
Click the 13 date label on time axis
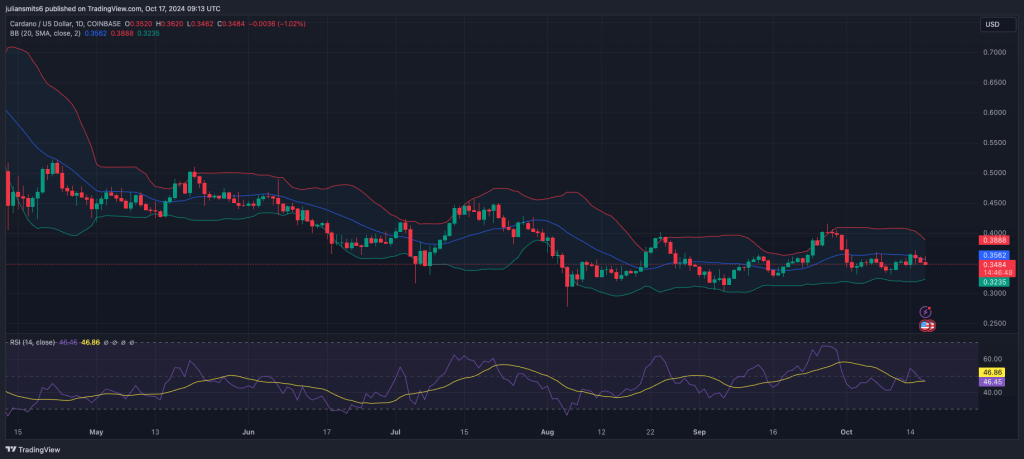(x=155, y=432)
